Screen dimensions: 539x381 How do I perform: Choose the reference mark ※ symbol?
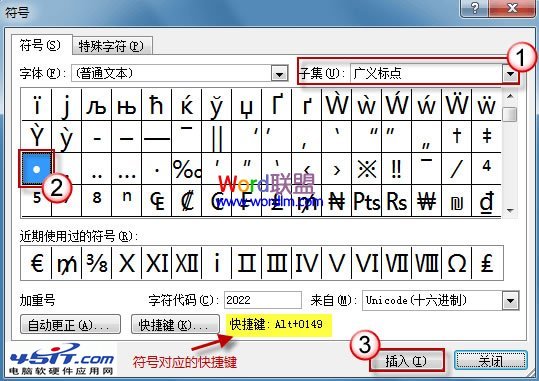click(366, 168)
